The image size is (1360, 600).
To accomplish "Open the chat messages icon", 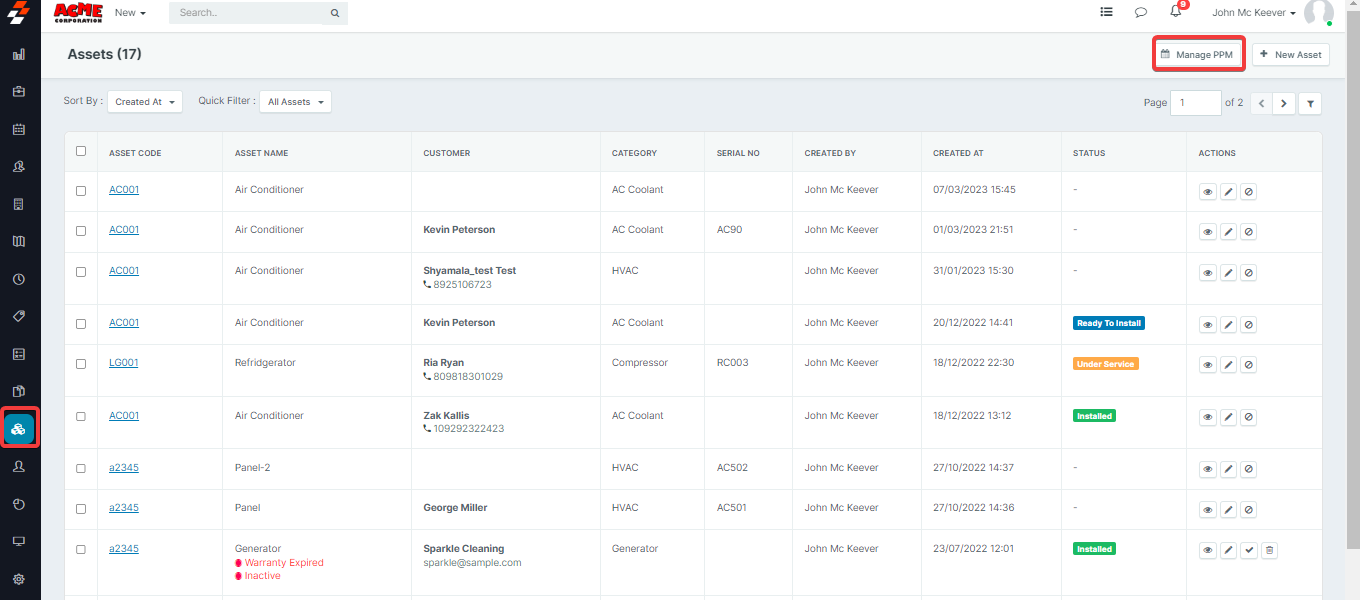I will click(x=1140, y=13).
